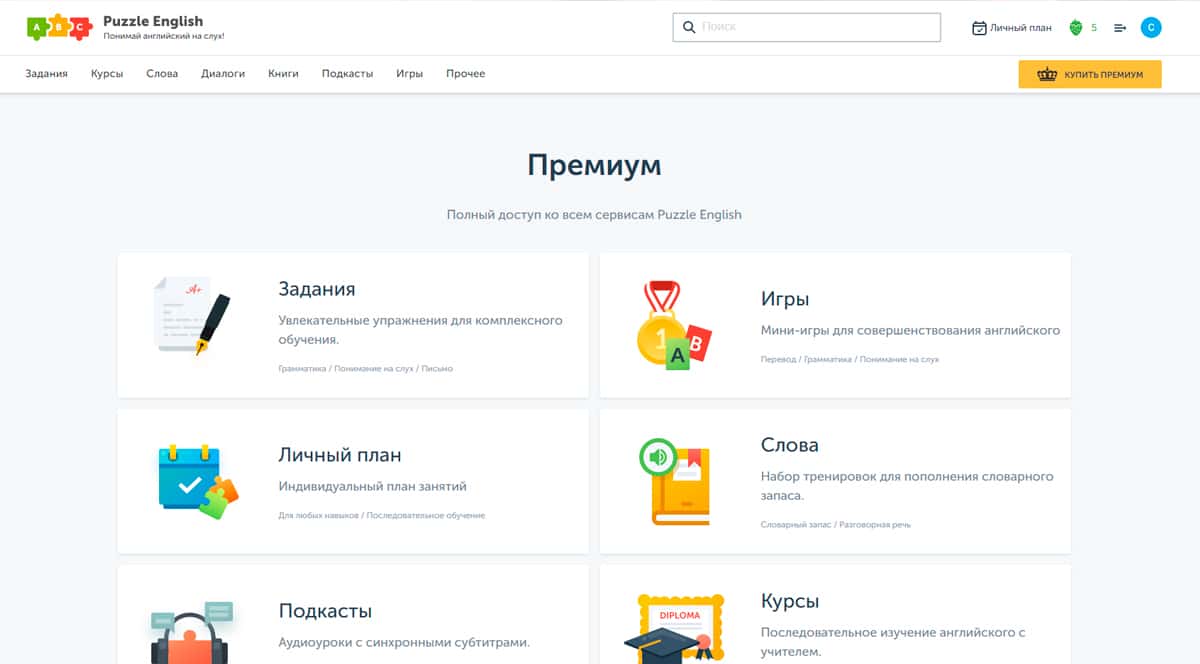Click the diploma Курсы icon
The width and height of the screenshot is (1200, 664).
click(x=674, y=628)
